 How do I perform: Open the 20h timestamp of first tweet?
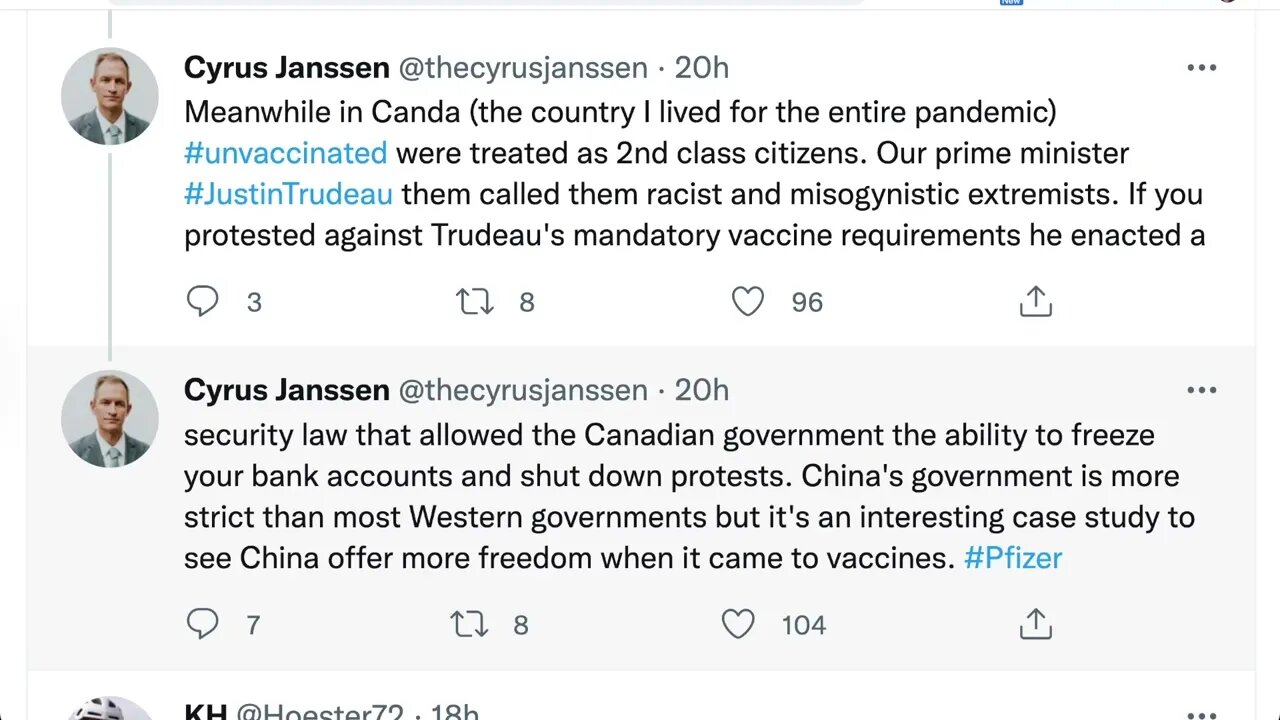coord(701,68)
